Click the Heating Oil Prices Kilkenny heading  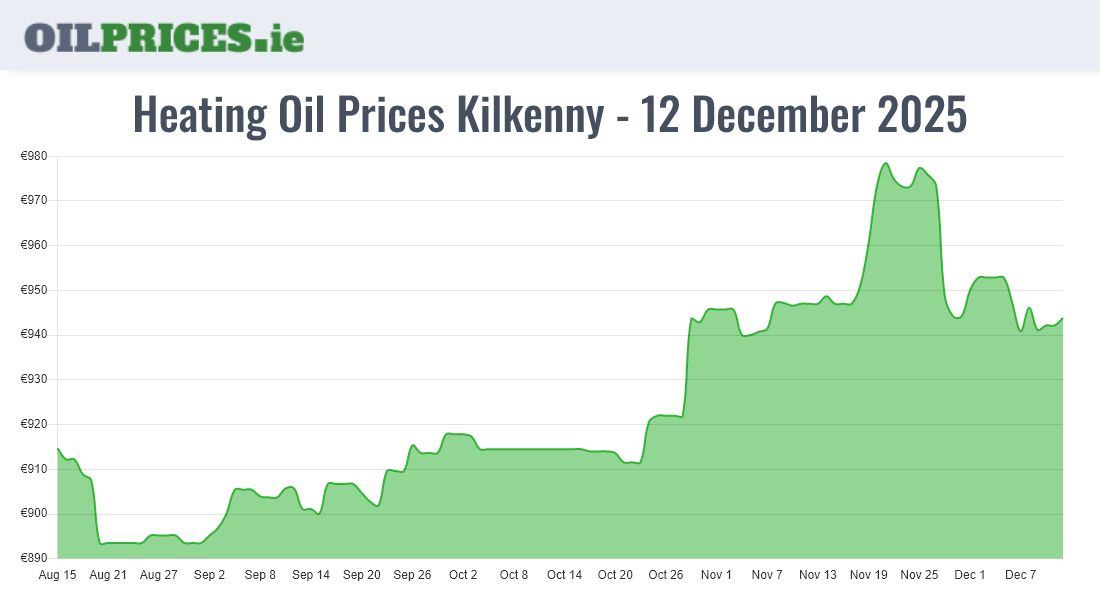[x=550, y=115]
